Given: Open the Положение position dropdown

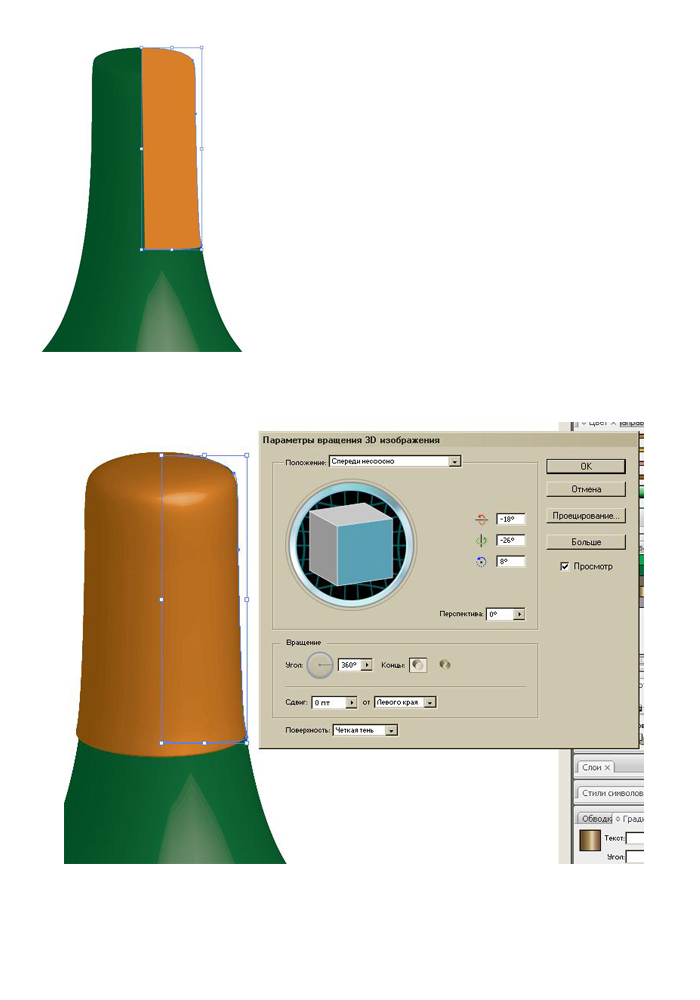Looking at the screenshot, I should (x=395, y=461).
